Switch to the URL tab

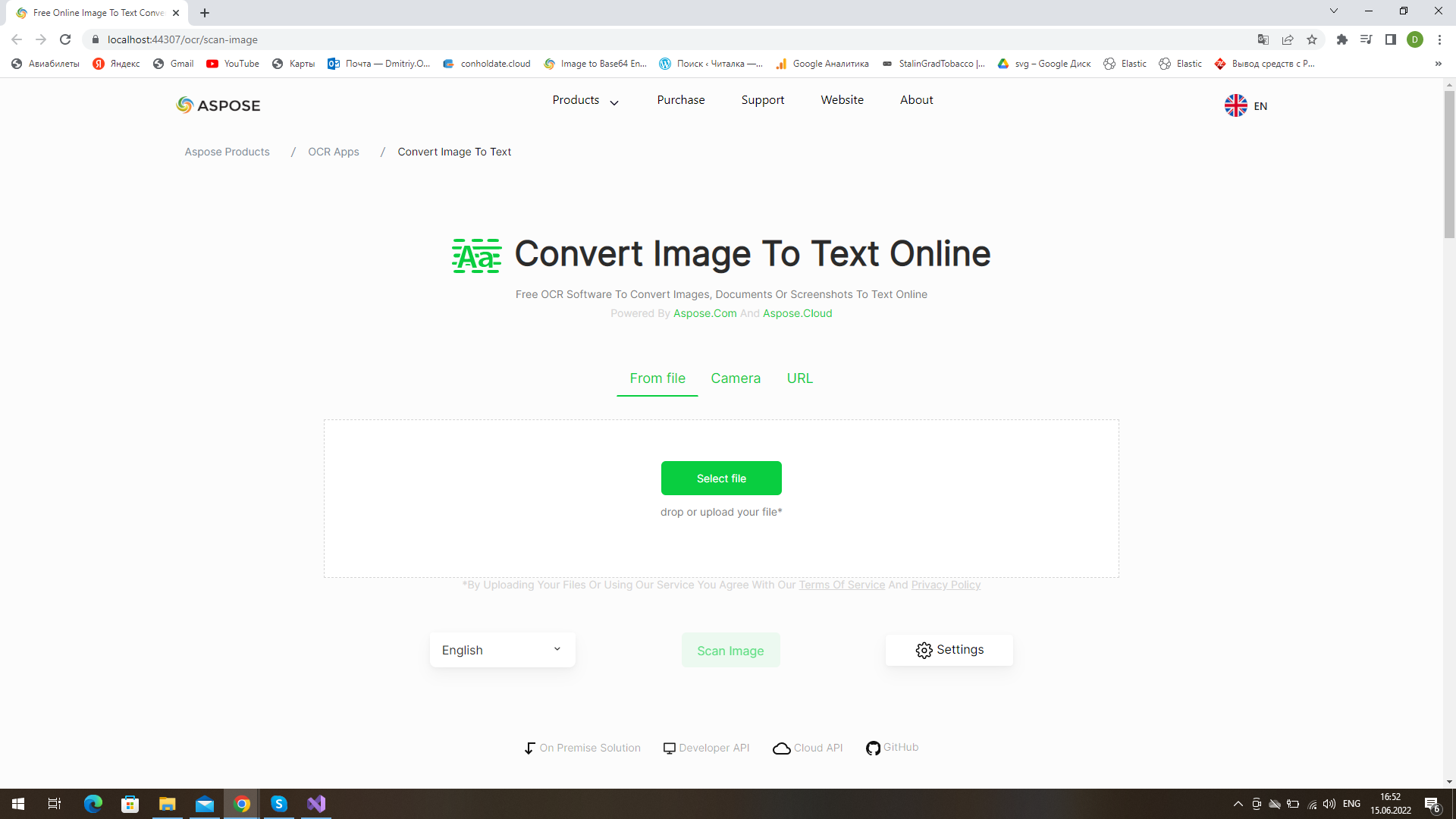coord(799,378)
